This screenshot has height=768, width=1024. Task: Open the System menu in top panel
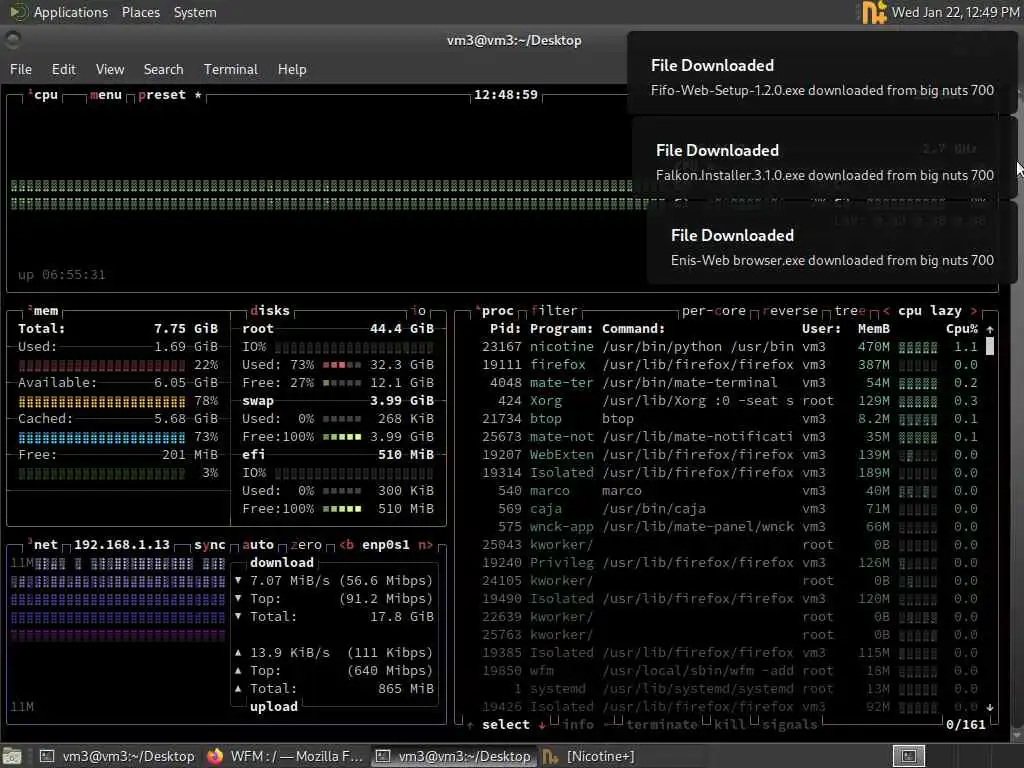195,12
